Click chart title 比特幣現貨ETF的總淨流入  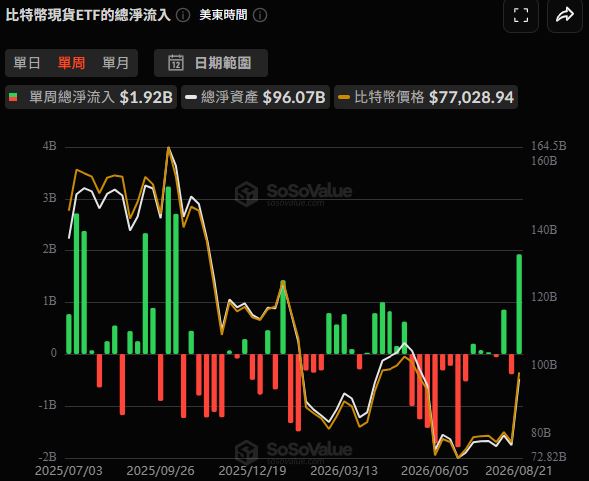(88, 15)
